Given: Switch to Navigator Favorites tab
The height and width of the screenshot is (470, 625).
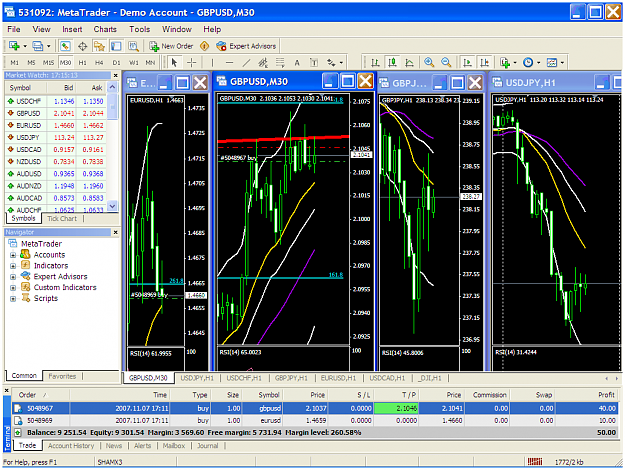Looking at the screenshot, I should 62,376.
